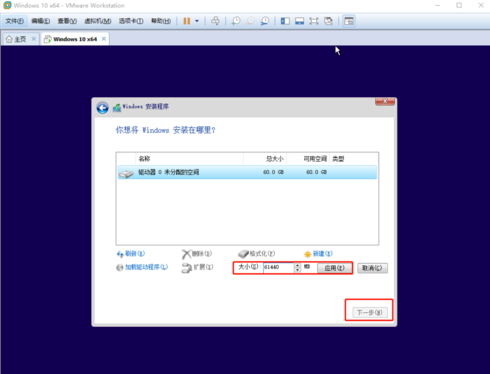The image size is (490, 374).
Task: Toggle the library sidebar view
Action: 285,21
